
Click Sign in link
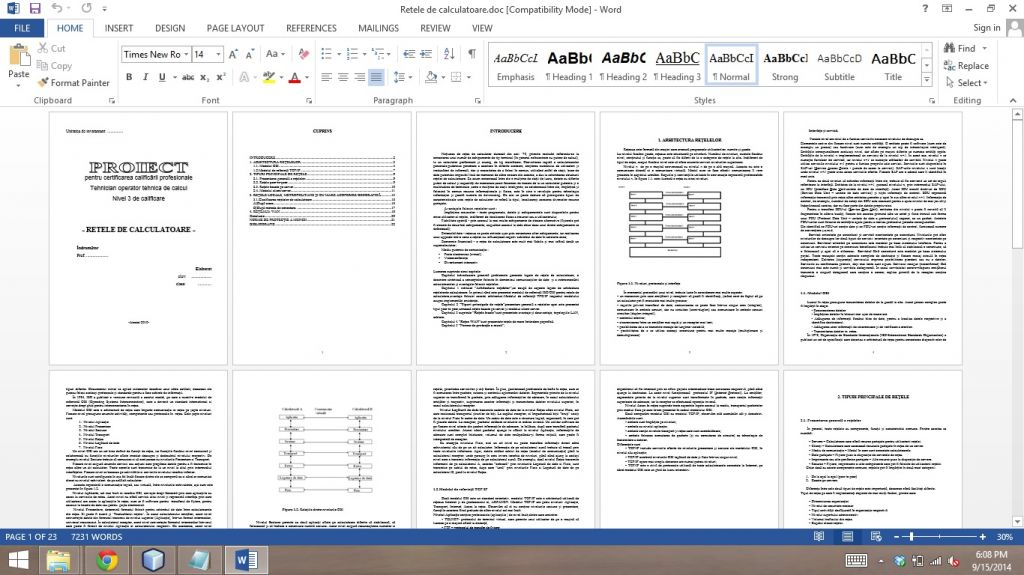[986, 28]
